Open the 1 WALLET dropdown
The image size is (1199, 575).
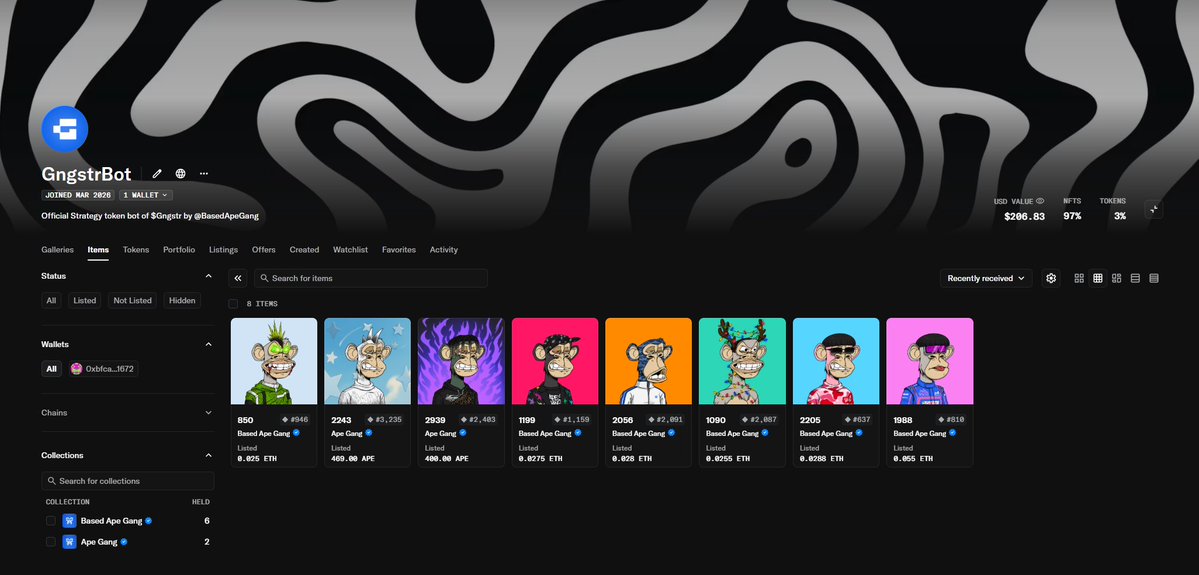point(145,196)
